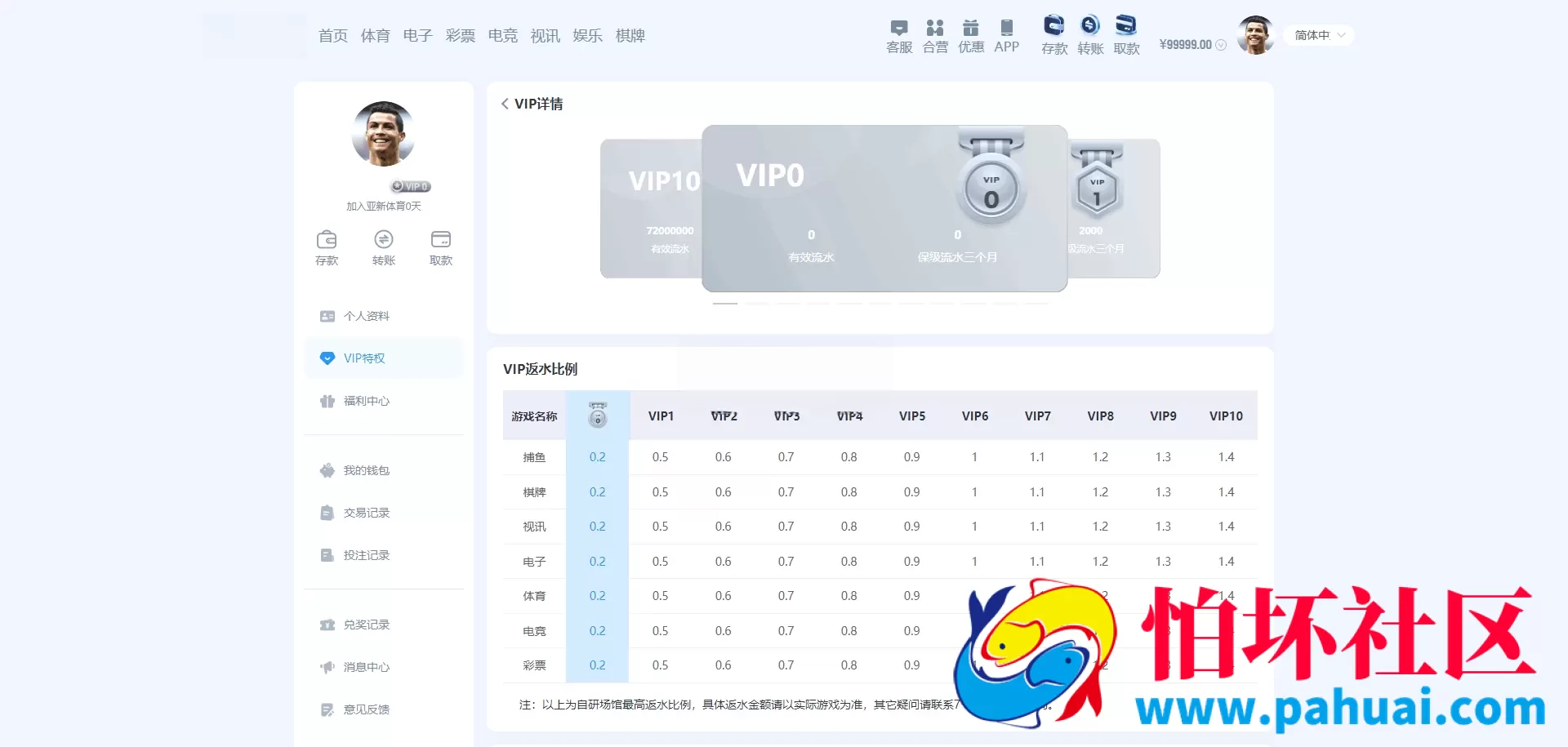Open 我的钱包 my wallet
The height and width of the screenshot is (747, 1568).
point(384,470)
